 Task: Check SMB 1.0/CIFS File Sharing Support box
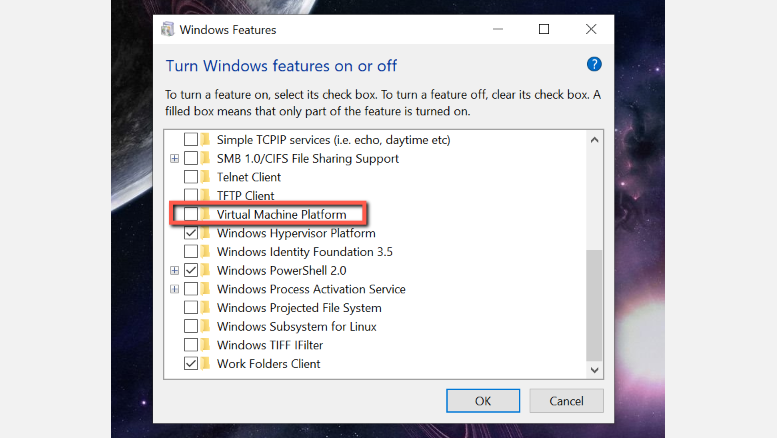[x=191, y=159]
